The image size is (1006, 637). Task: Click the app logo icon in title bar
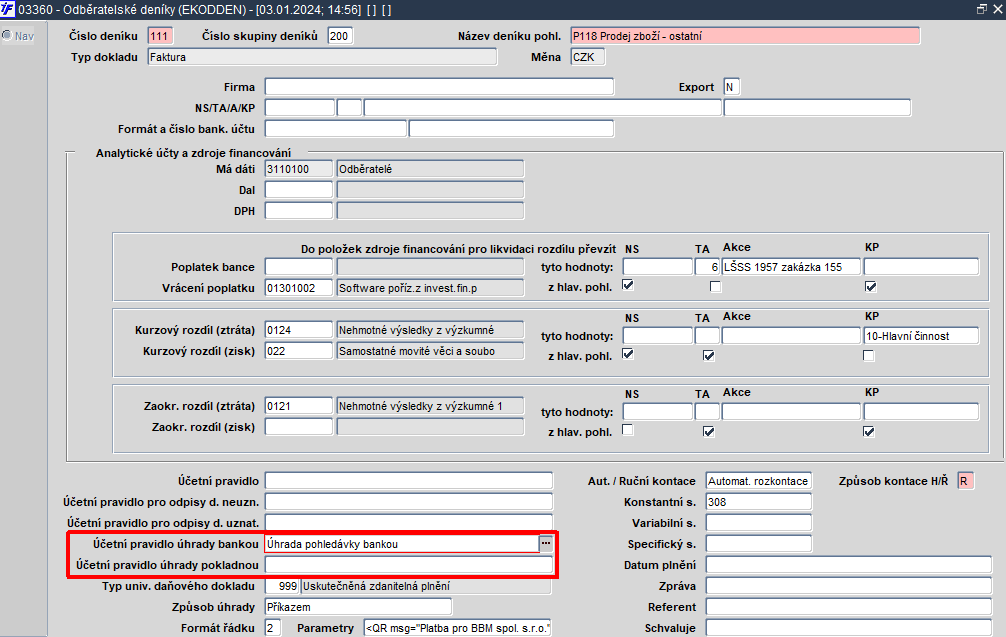click(8, 9)
